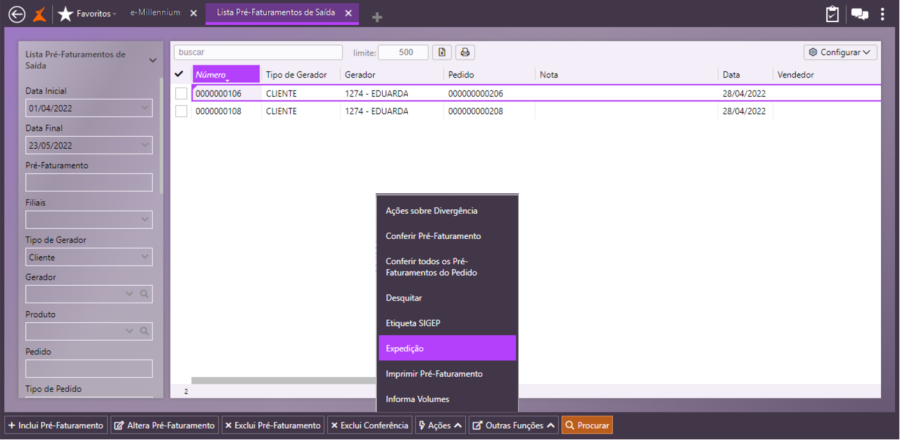Click the Pedido filter input field
Image resolution: width=900 pixels, height=440 pixels.
89,368
